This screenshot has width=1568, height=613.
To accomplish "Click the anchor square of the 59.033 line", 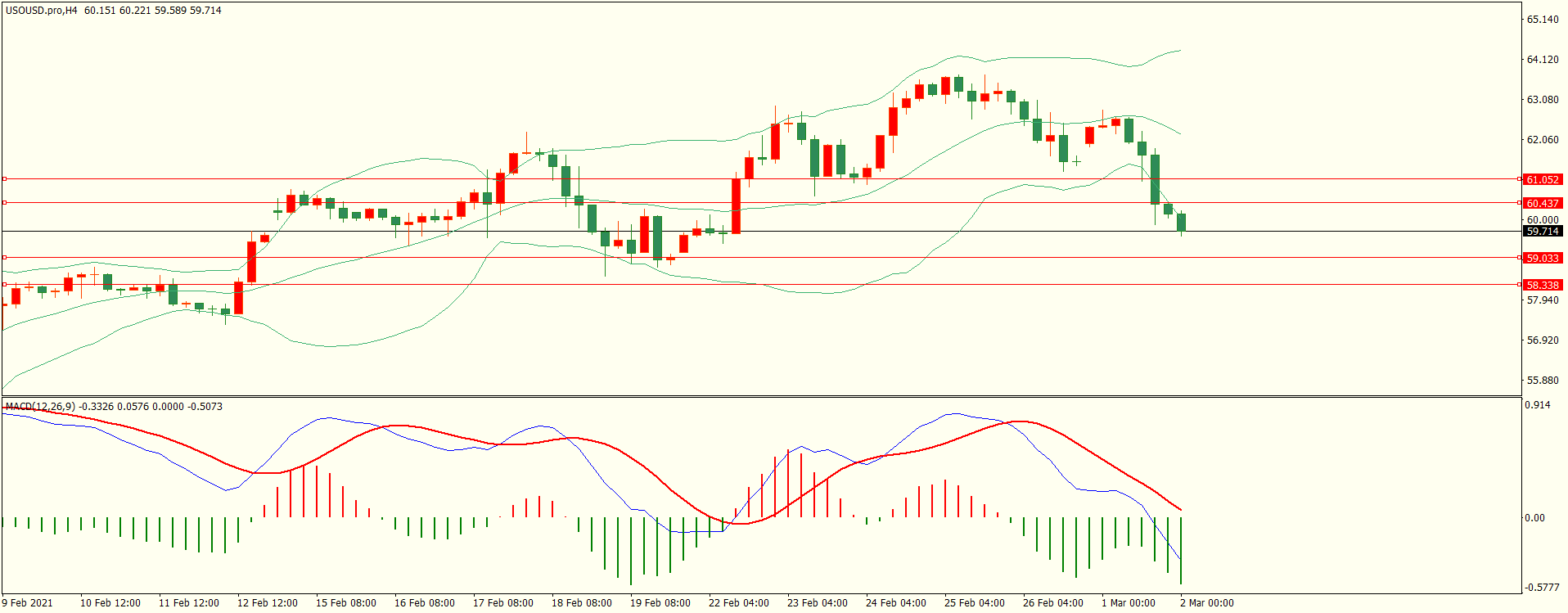I will tap(4, 257).
